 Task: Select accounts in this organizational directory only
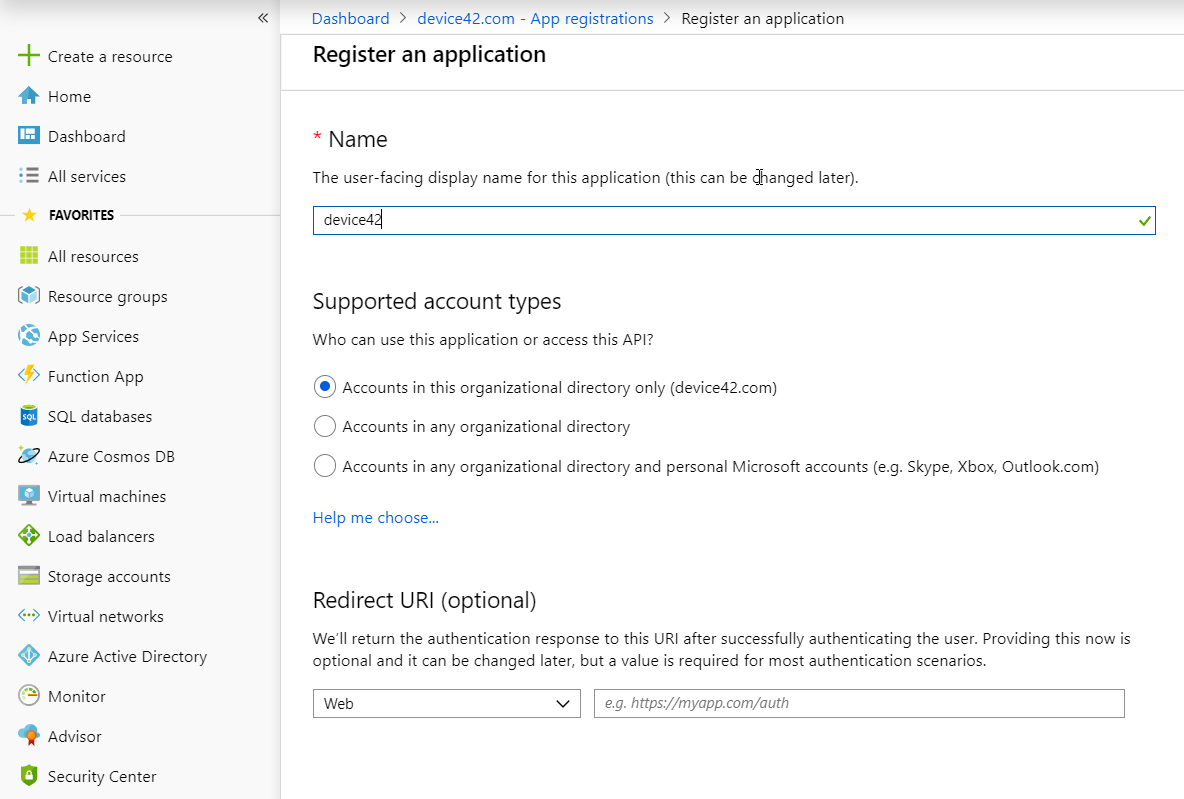[324, 386]
